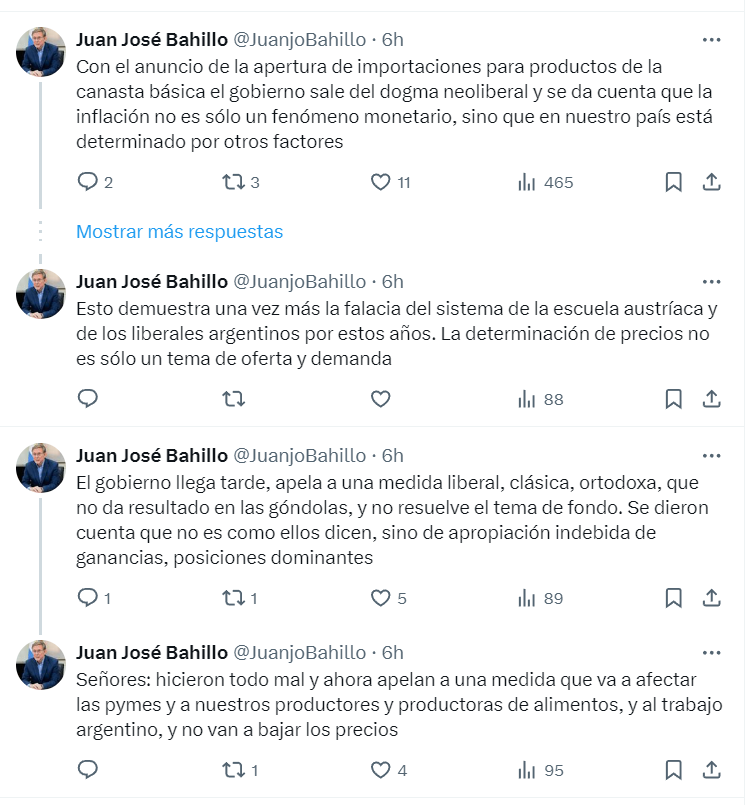
Task: Retweet the tweet about góndolas
Action: [x=232, y=599]
